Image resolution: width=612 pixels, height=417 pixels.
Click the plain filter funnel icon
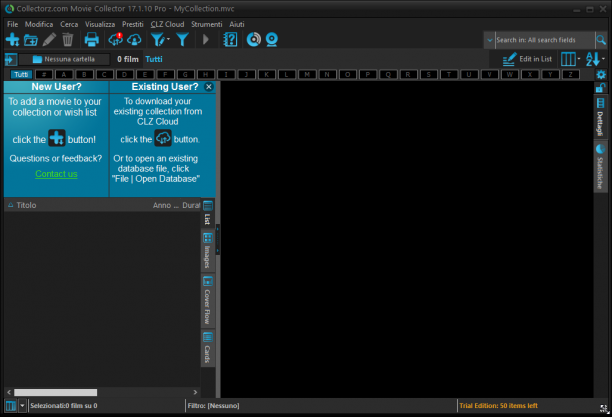[x=182, y=39]
